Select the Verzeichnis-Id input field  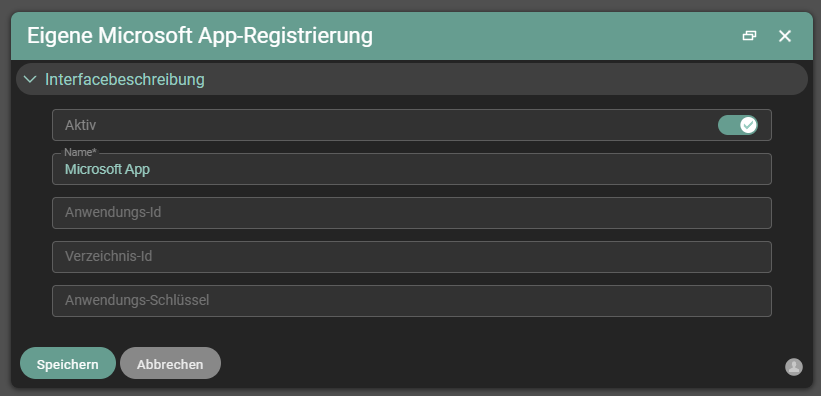coord(412,257)
